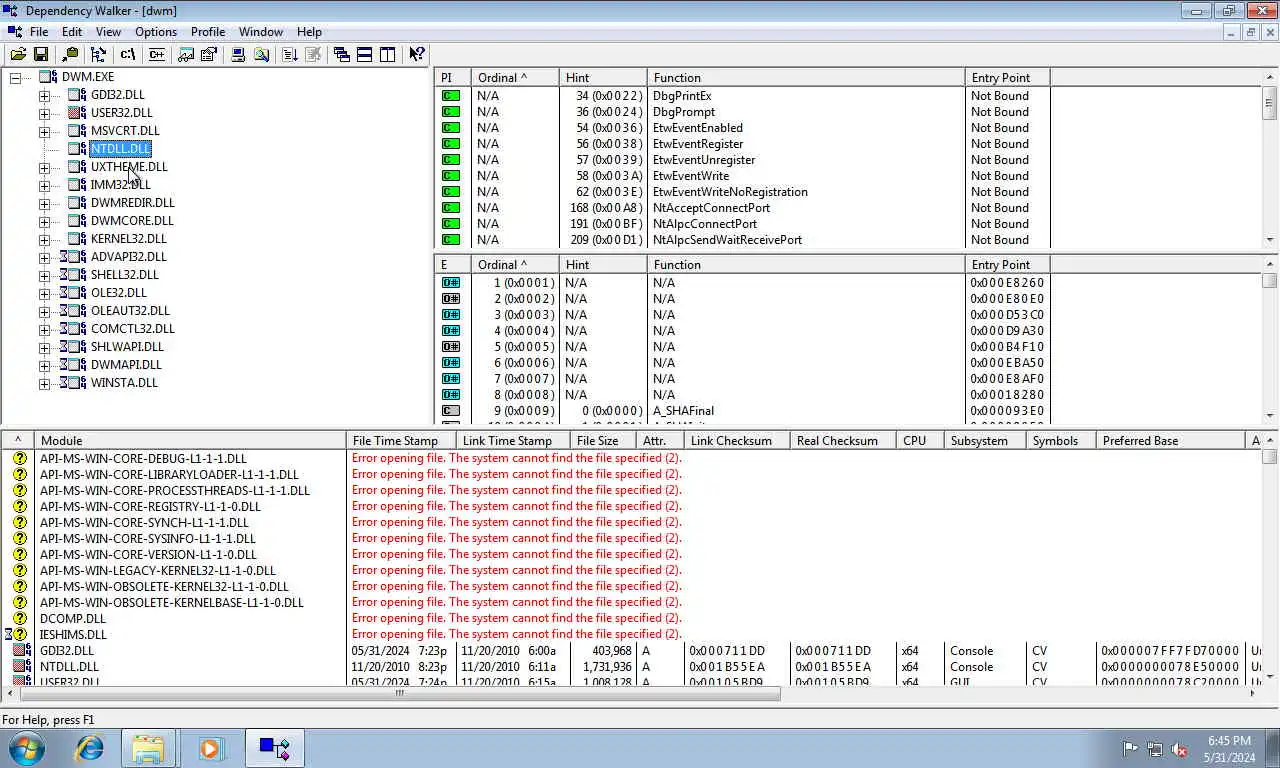Open the Window menu
Screen dimensions: 1280x768
(x=261, y=32)
